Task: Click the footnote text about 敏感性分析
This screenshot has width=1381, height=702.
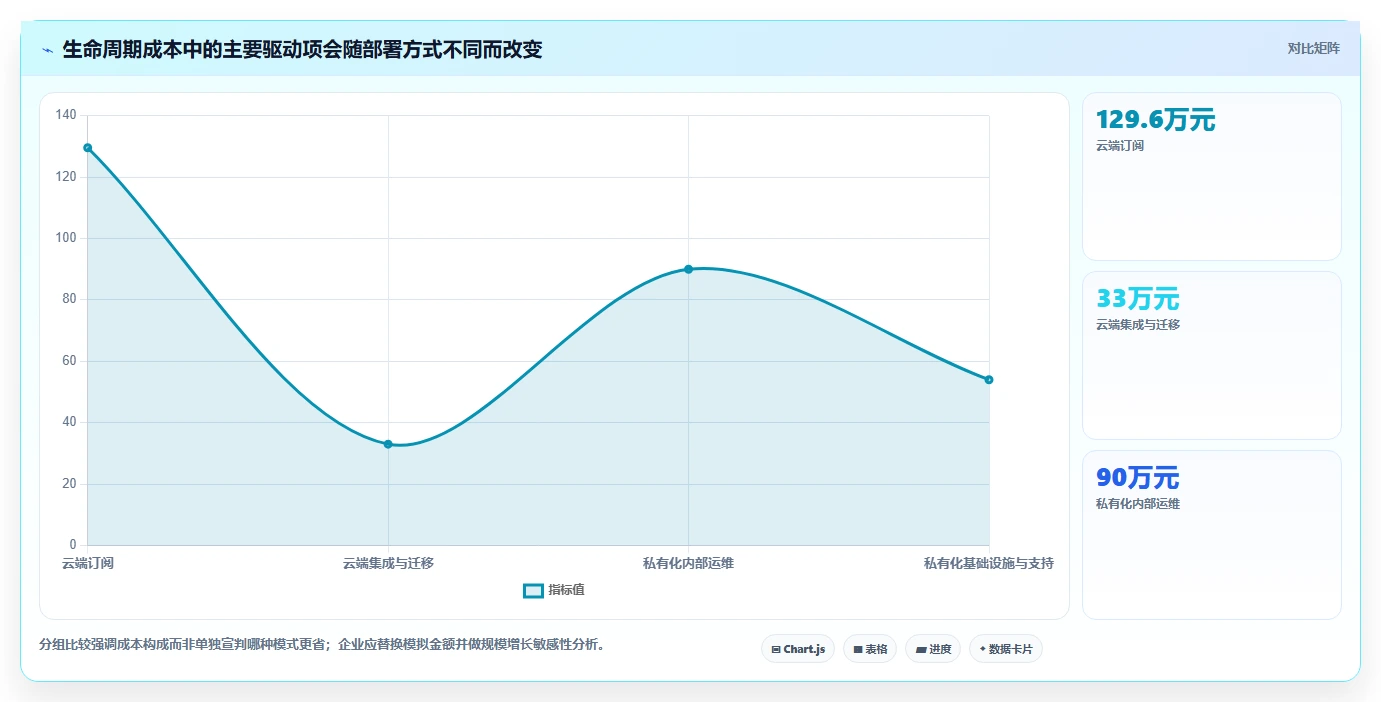Action: pyautogui.click(x=322, y=644)
